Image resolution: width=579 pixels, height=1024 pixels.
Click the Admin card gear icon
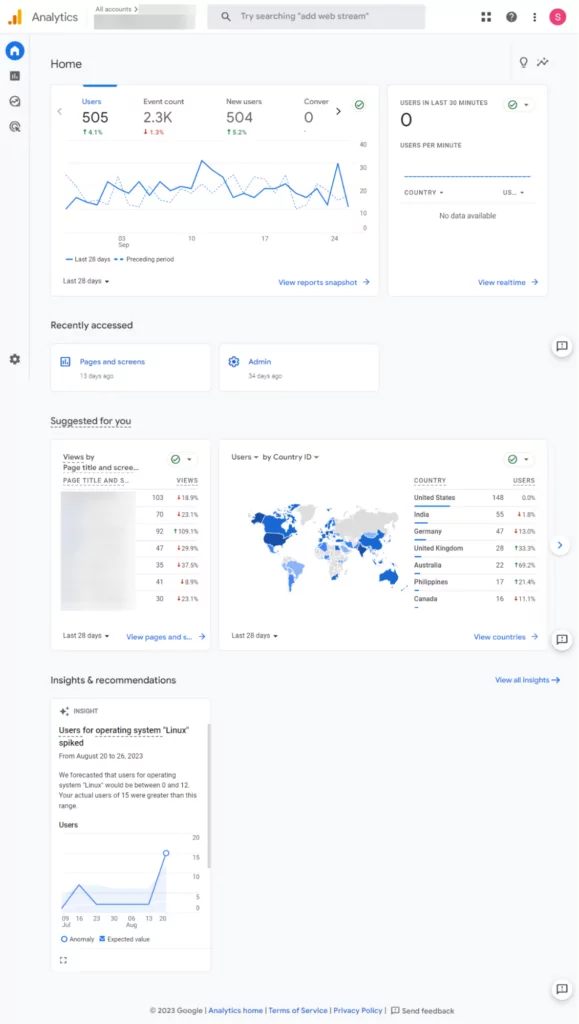(x=234, y=362)
